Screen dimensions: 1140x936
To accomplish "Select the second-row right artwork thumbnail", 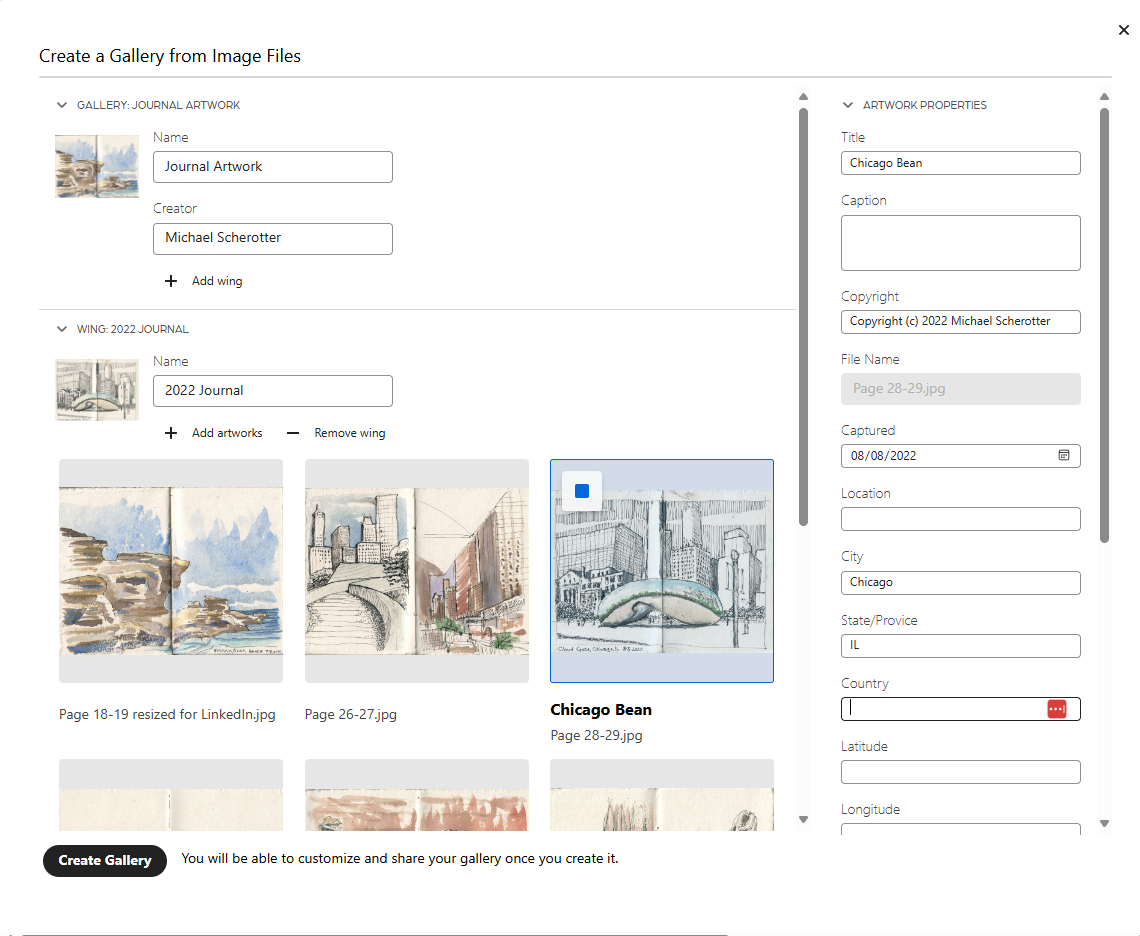I will pos(662,795).
